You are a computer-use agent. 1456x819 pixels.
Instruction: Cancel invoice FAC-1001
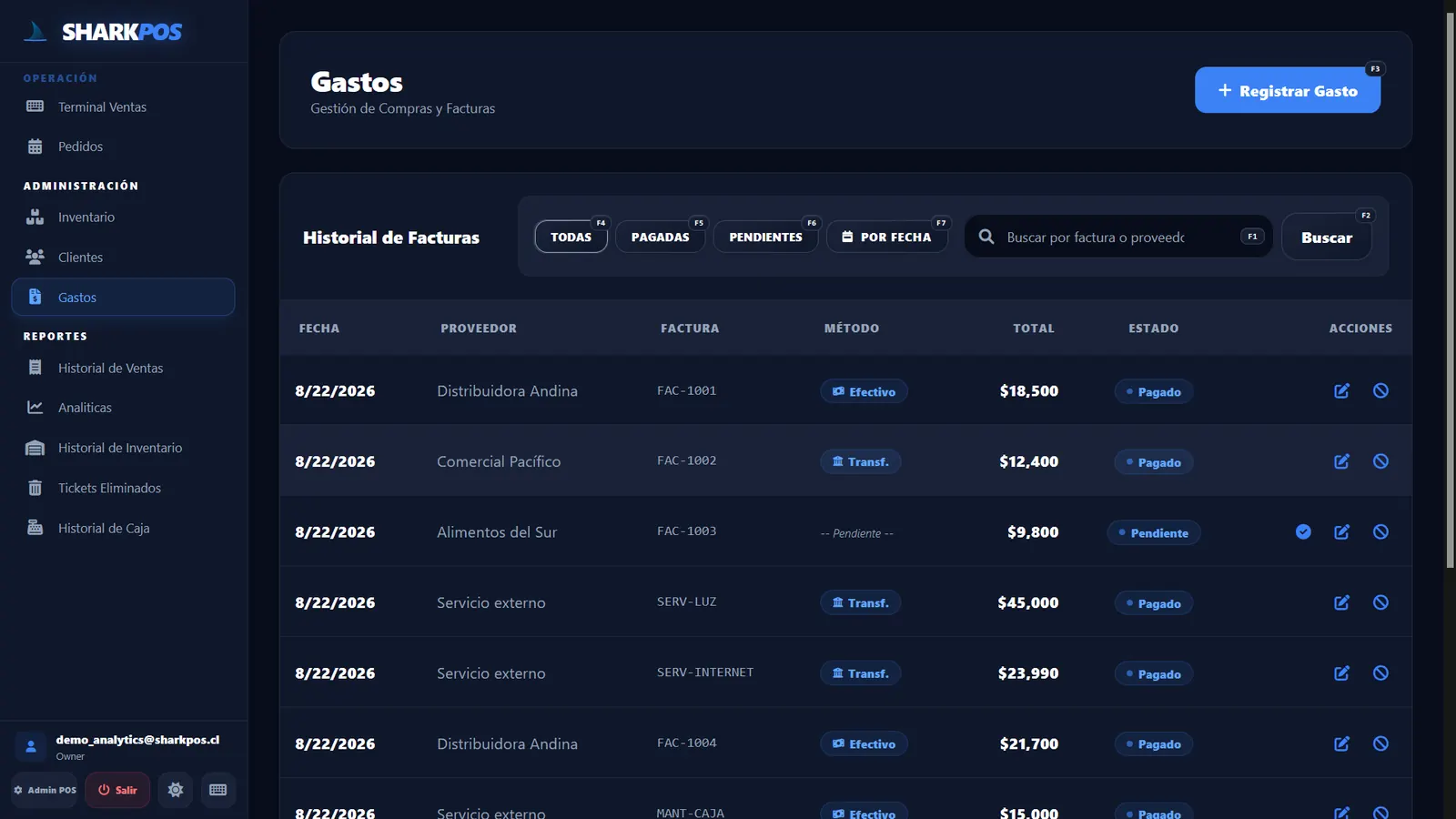1380,390
